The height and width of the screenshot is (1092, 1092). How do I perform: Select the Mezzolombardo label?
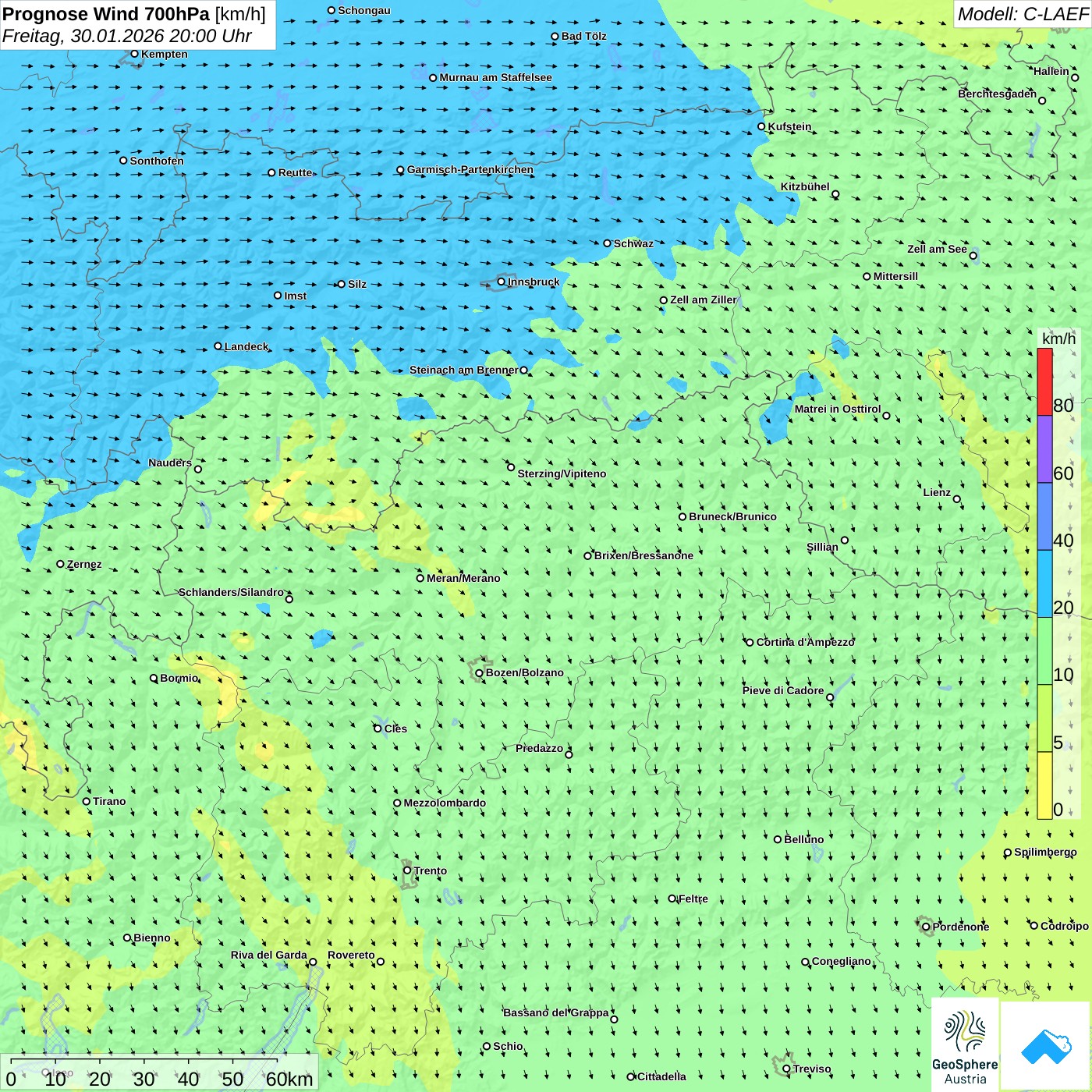click(x=445, y=803)
